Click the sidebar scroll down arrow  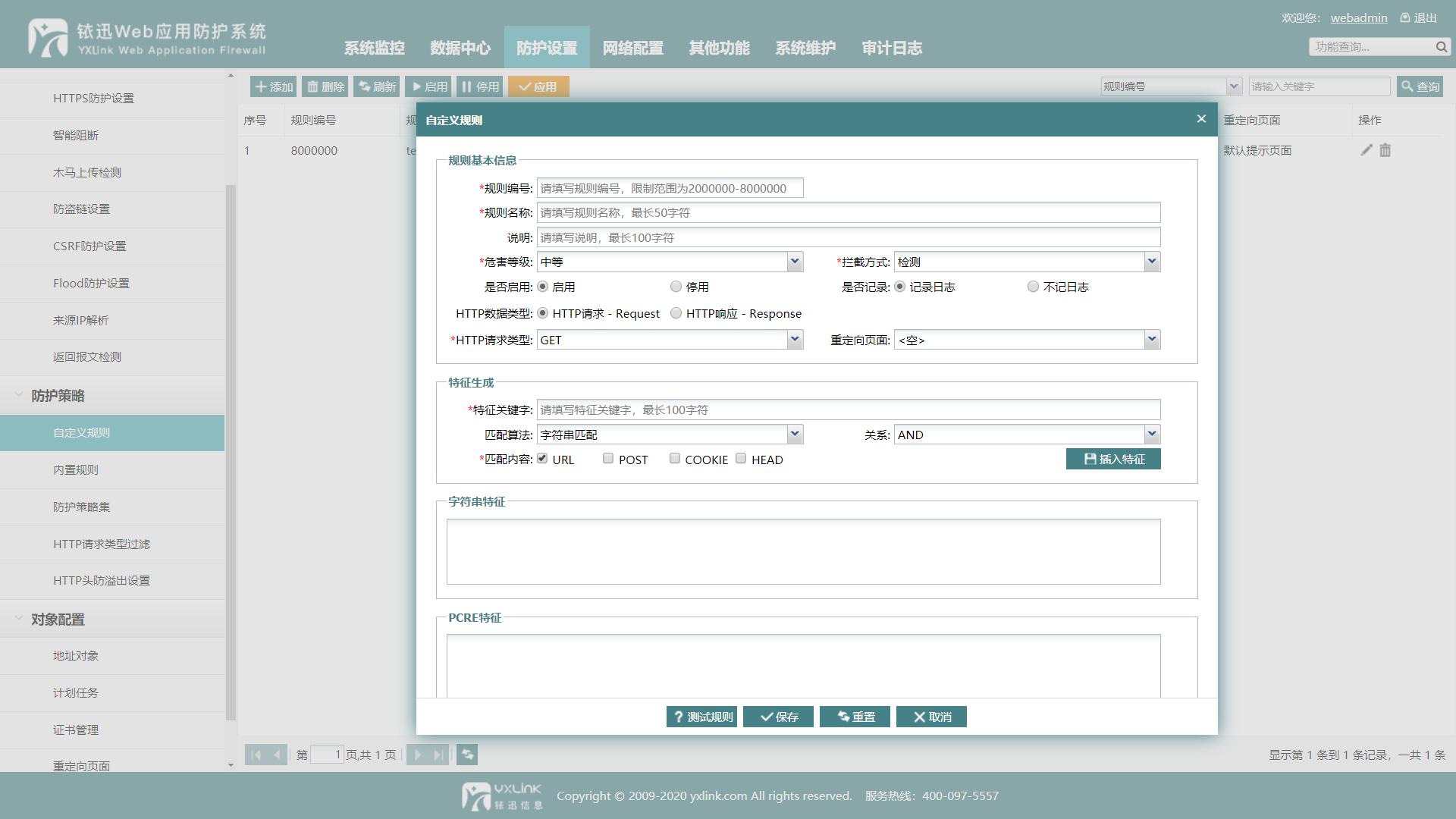[x=231, y=765]
